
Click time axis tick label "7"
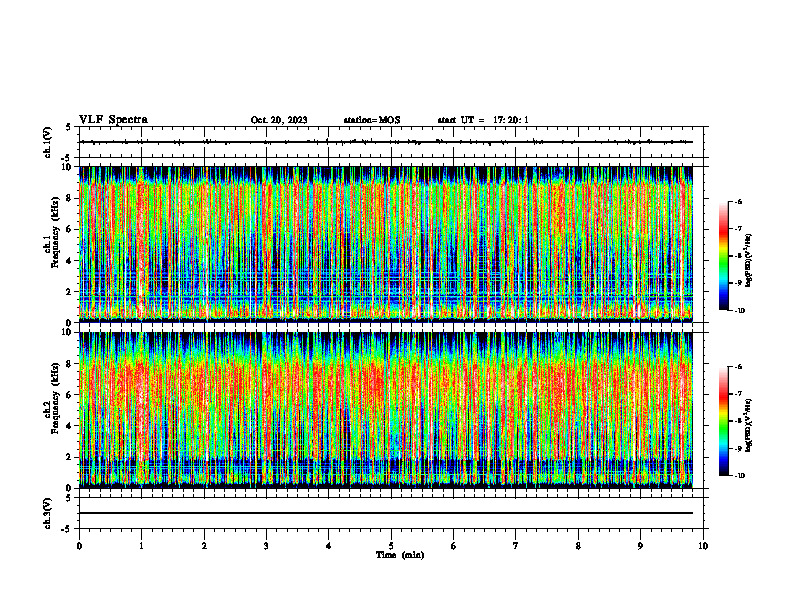516,546
